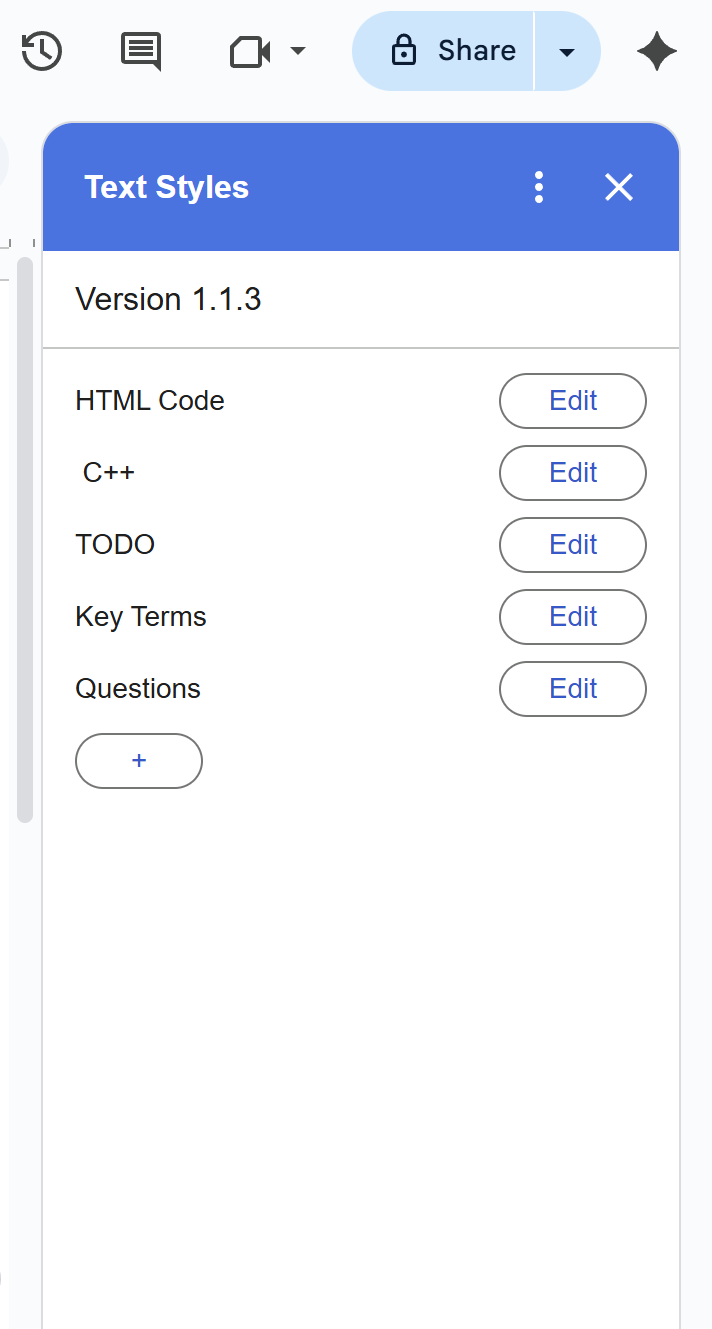Click the Gemini sparkle icon

pos(657,51)
